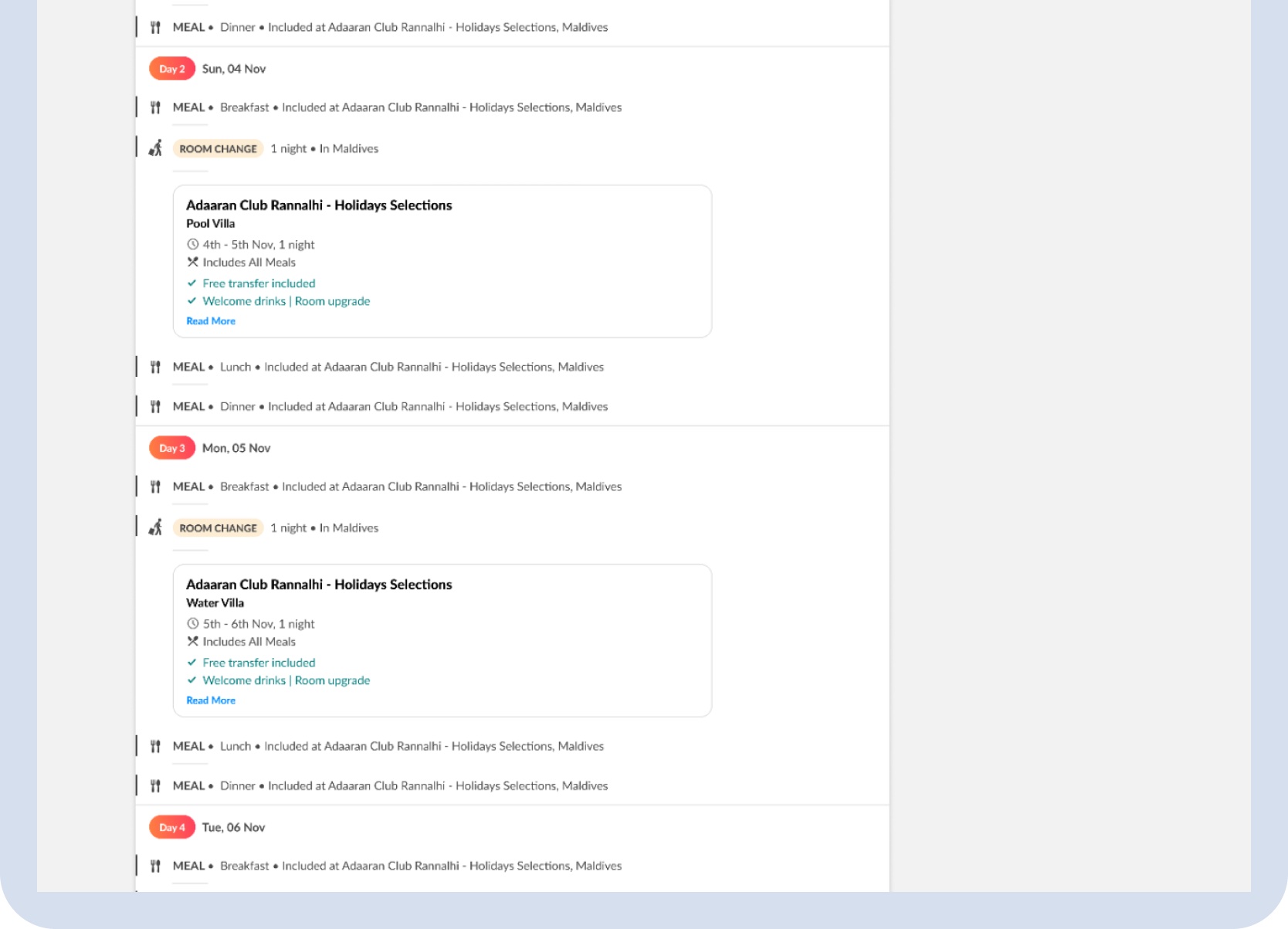Click 'Includes All Meals' in the Water Villa card

(249, 642)
